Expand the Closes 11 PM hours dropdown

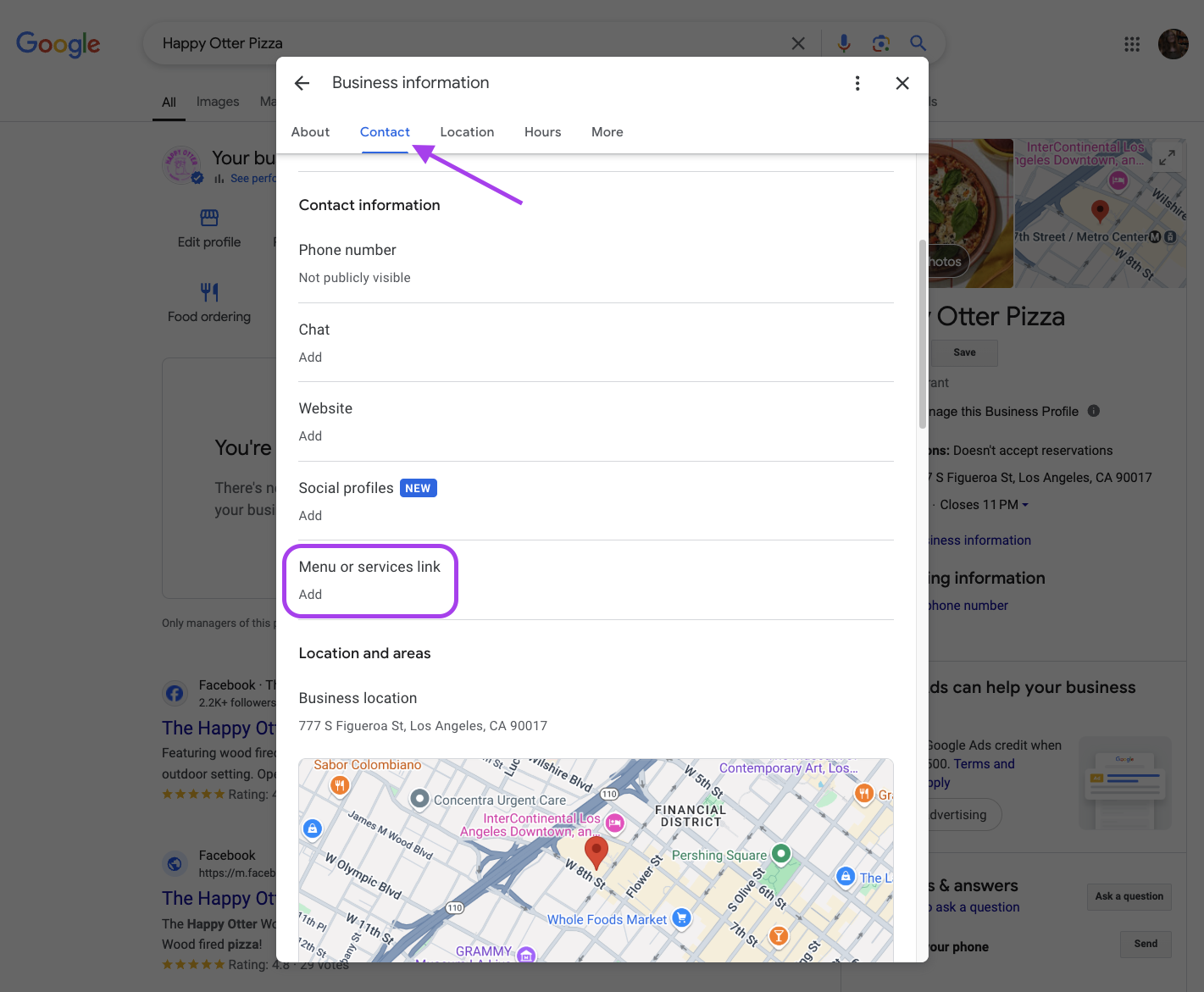click(1024, 505)
